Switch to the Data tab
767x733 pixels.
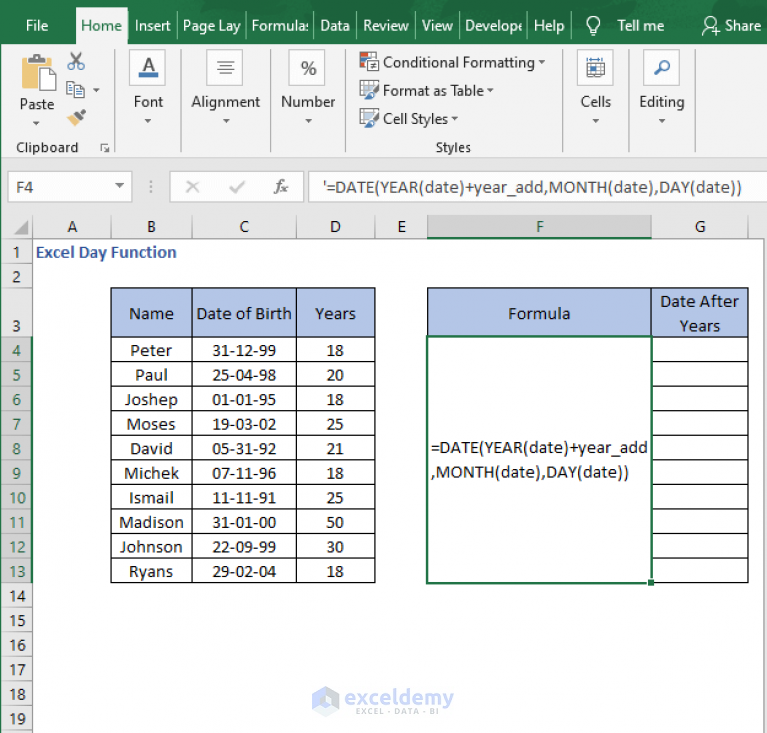click(x=335, y=25)
